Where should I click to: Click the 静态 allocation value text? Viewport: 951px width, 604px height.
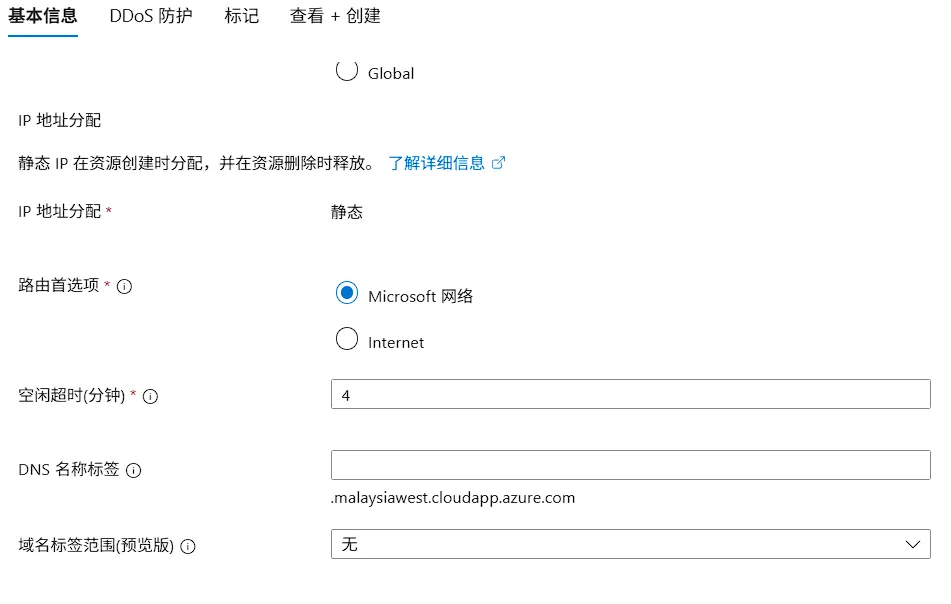(347, 212)
